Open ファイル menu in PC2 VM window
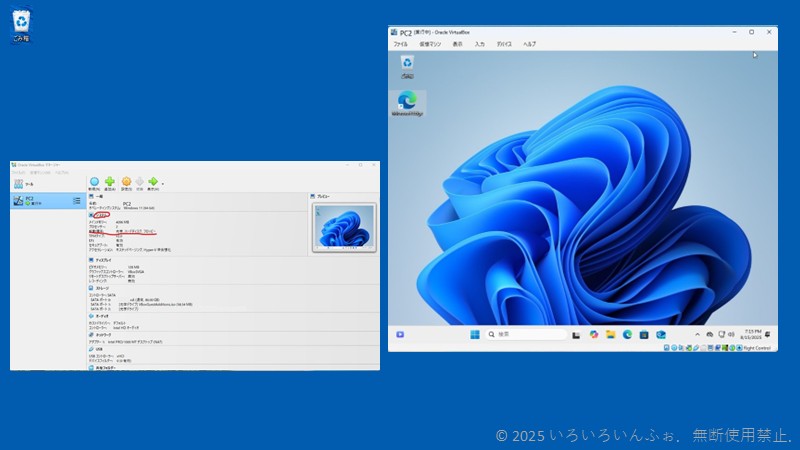The width and height of the screenshot is (800, 450). (x=401, y=44)
